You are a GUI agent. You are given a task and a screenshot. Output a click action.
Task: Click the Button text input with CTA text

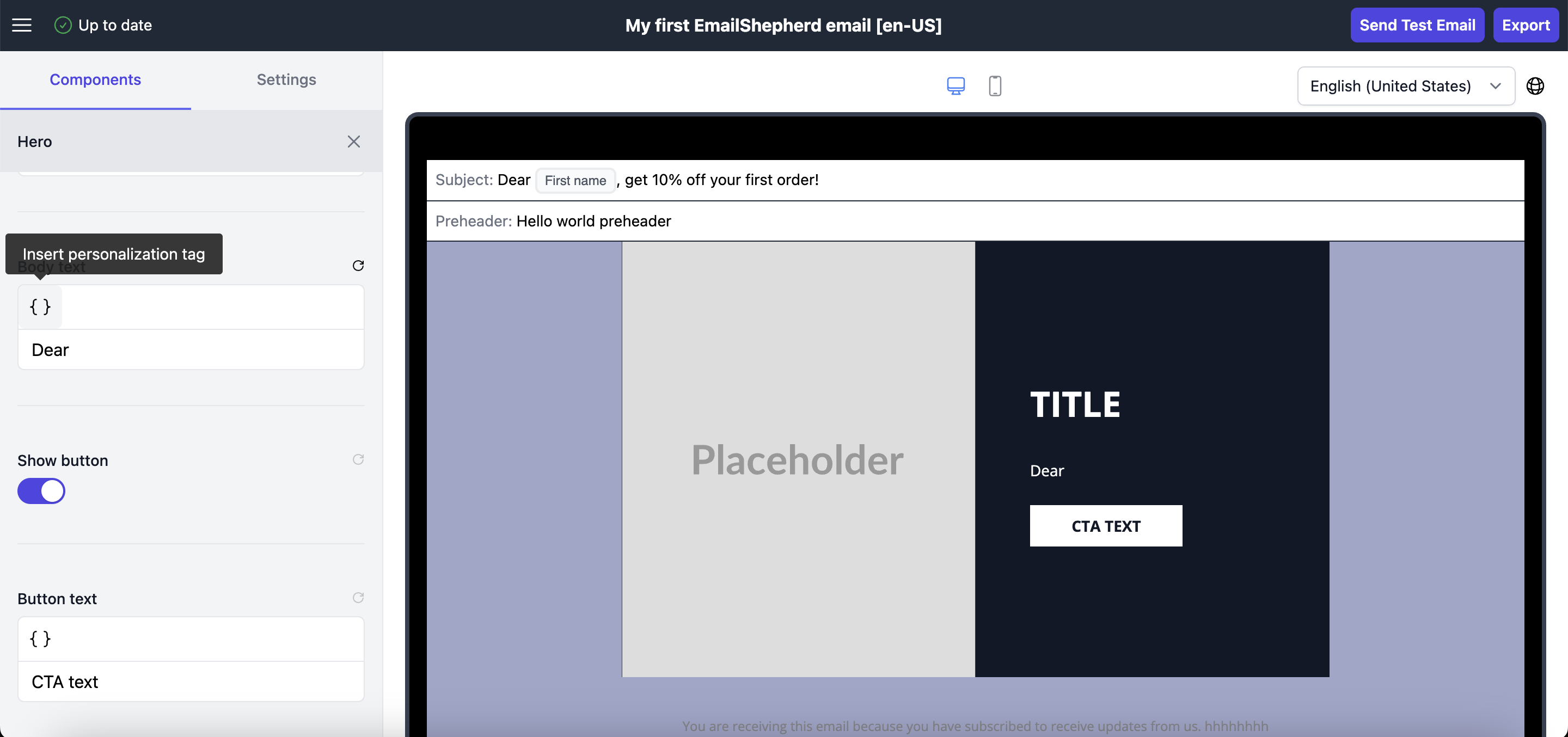191,681
